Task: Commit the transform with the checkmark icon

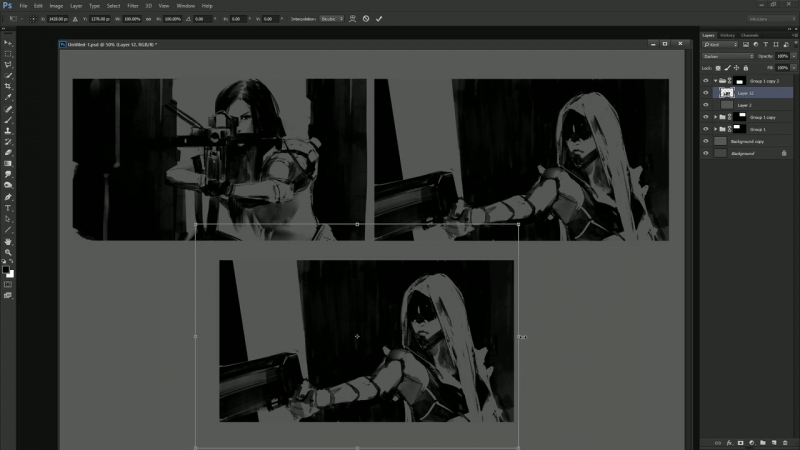Action: tap(379, 18)
